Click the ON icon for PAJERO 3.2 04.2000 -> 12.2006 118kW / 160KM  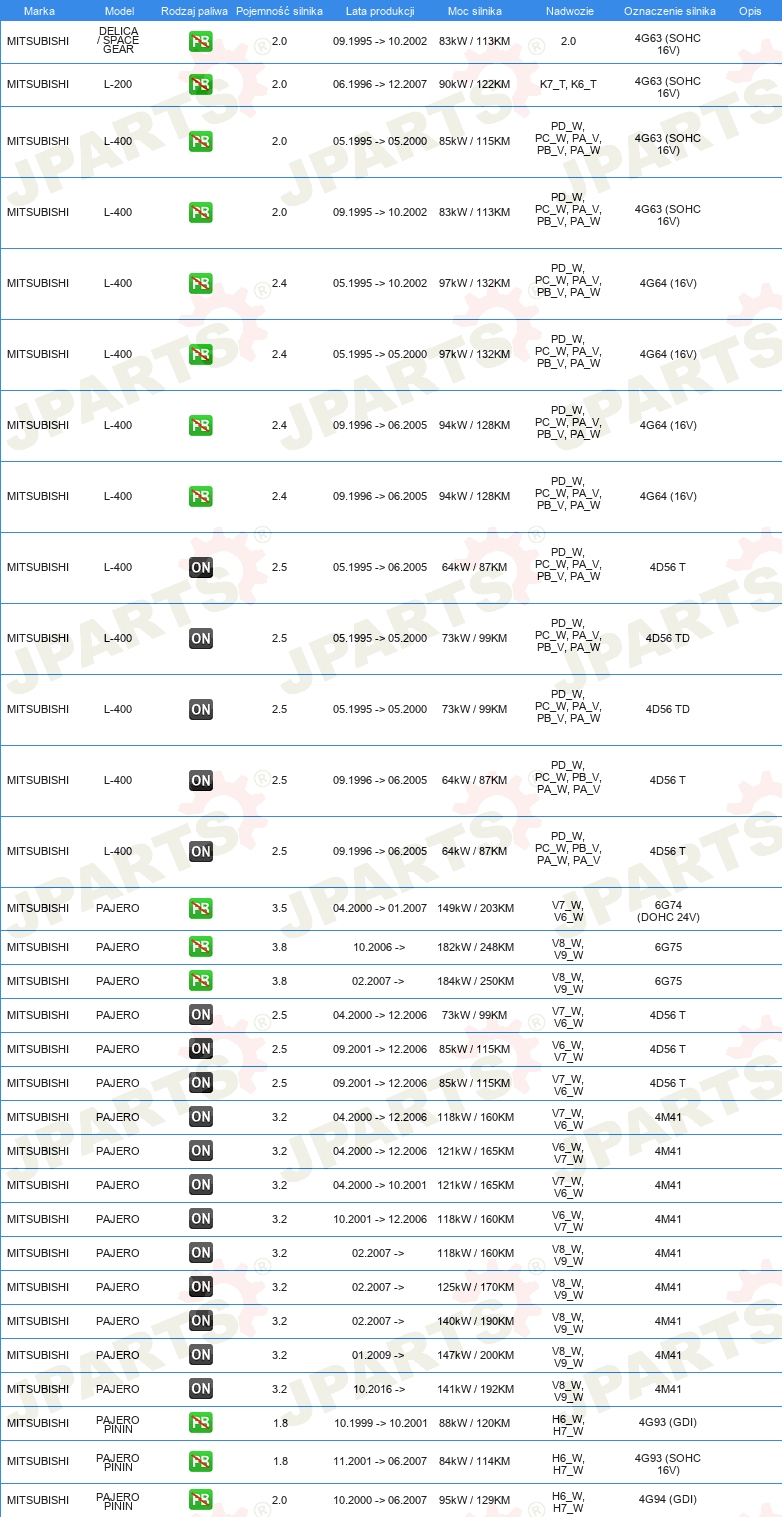click(200, 1116)
